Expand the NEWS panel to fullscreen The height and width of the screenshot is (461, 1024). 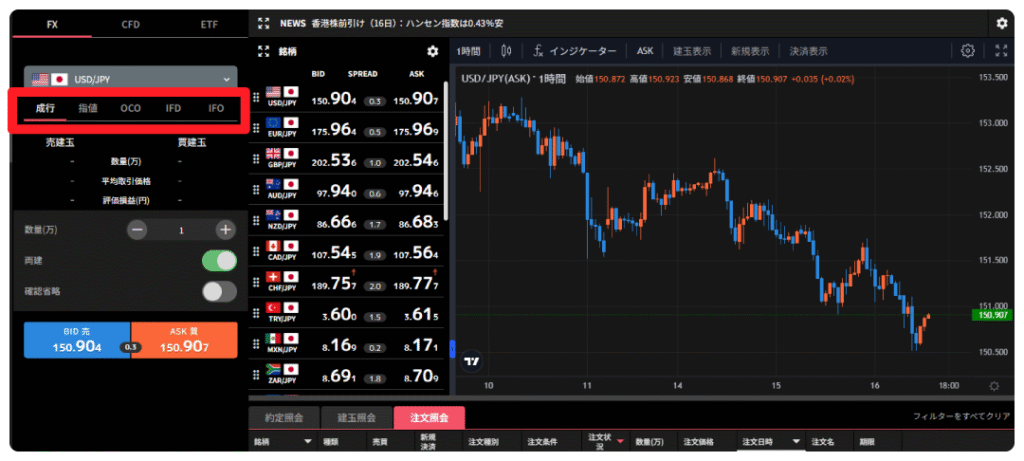(263, 22)
